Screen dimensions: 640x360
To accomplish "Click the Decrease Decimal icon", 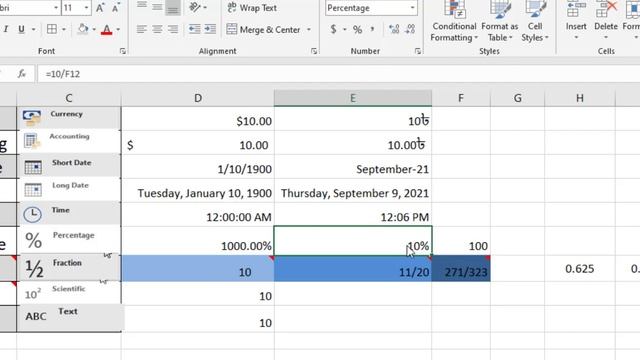I will tap(410, 29).
